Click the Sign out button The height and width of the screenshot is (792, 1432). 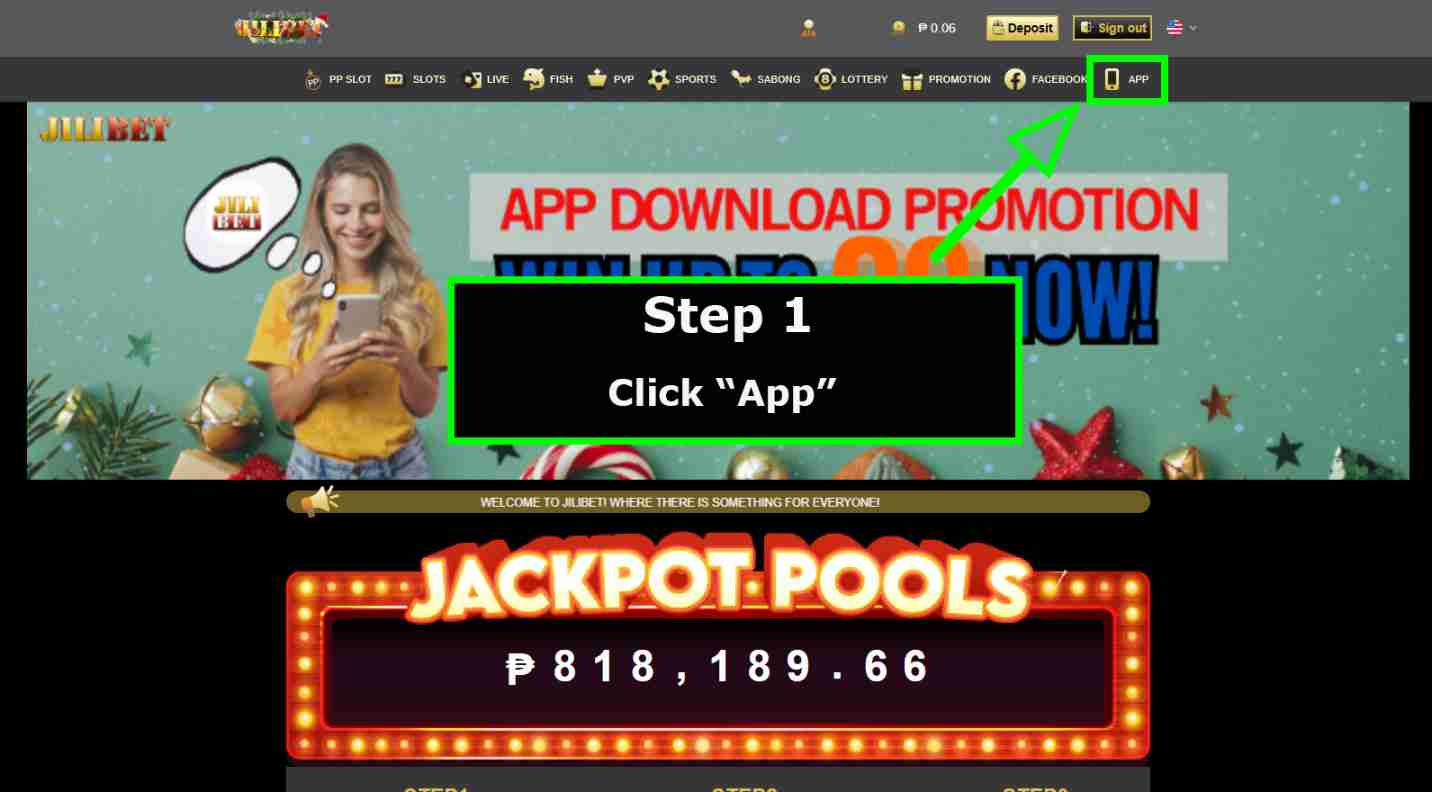[x=1113, y=28]
